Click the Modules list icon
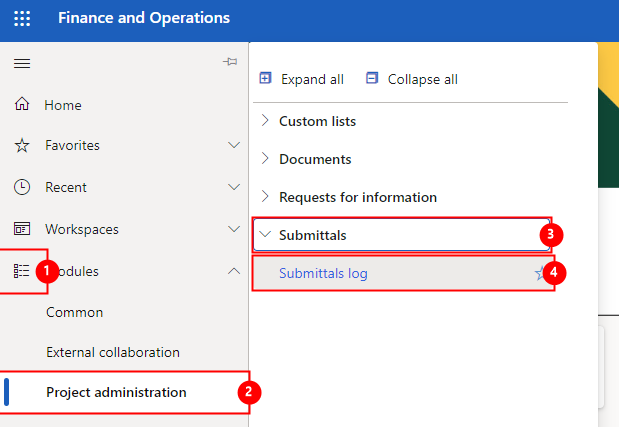 tap(21, 271)
